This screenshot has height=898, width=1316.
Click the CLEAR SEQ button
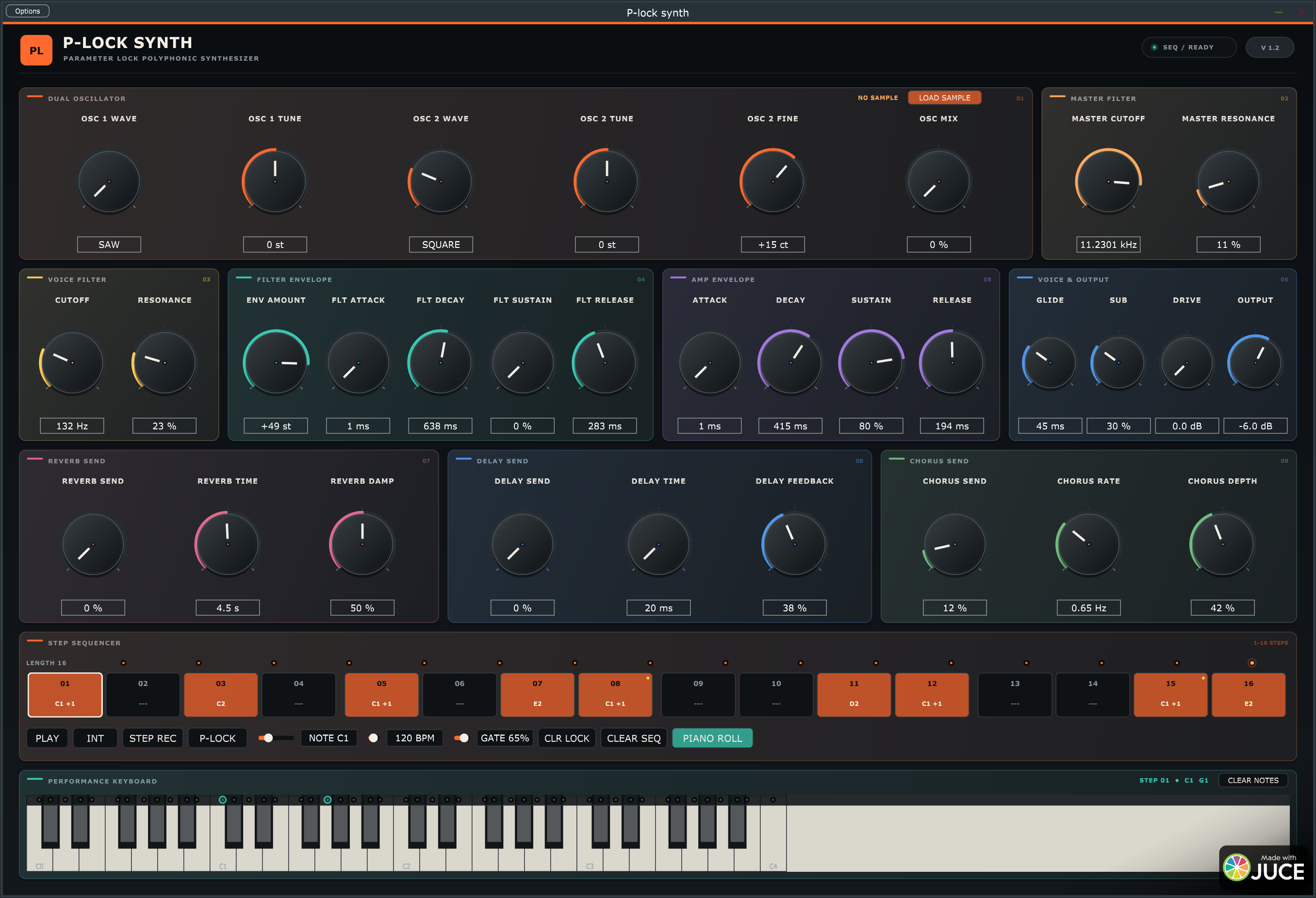pos(634,738)
